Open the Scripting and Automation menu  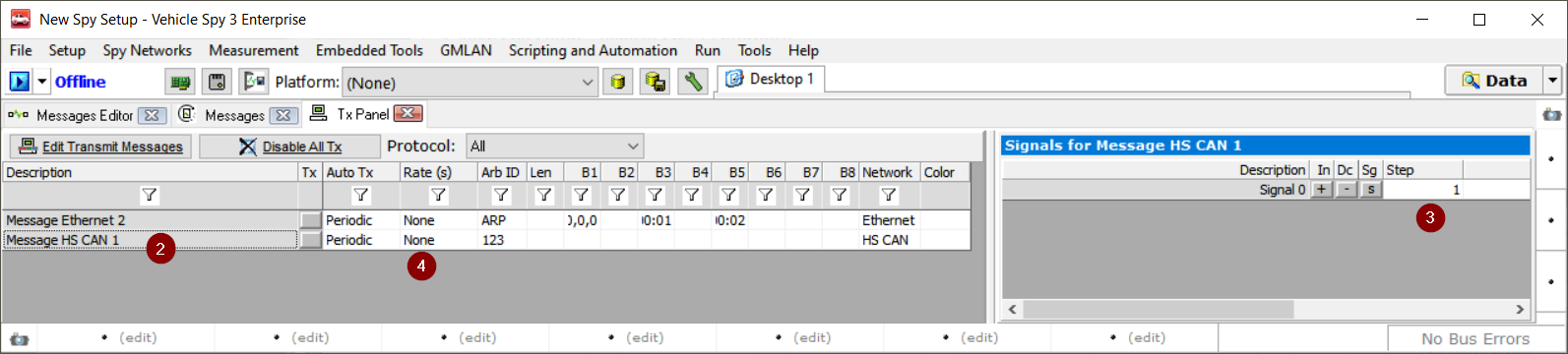click(593, 50)
